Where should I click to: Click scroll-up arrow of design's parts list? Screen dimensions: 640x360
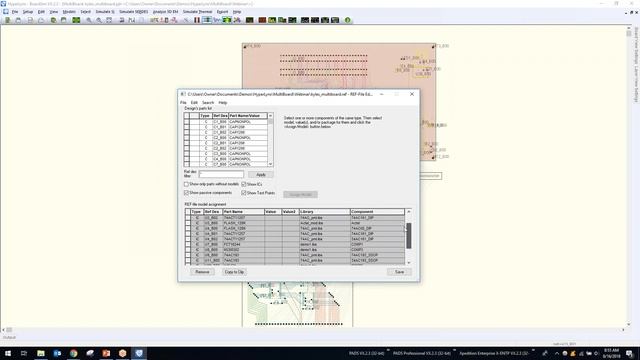click(270, 116)
